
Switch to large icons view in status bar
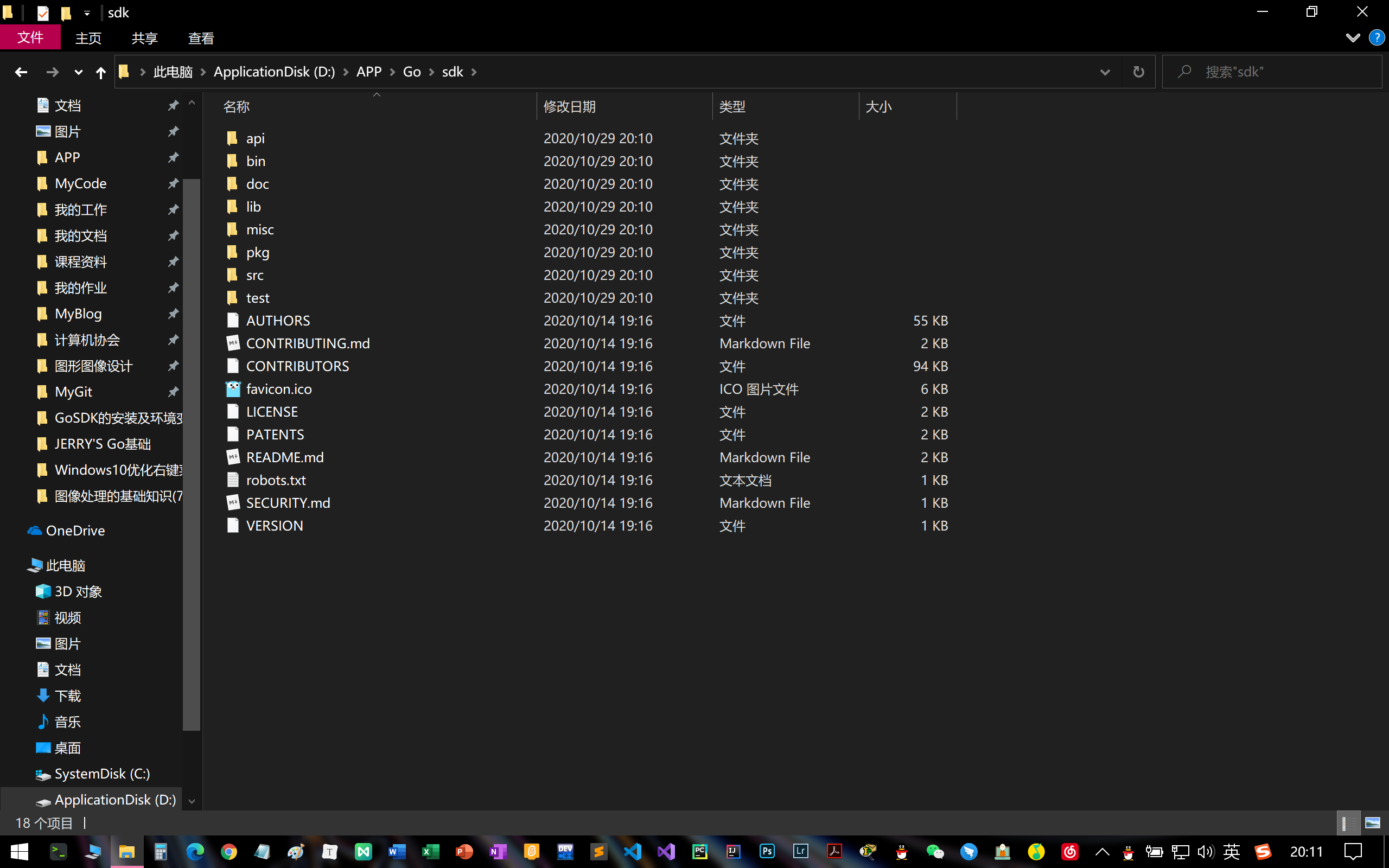click(1372, 822)
